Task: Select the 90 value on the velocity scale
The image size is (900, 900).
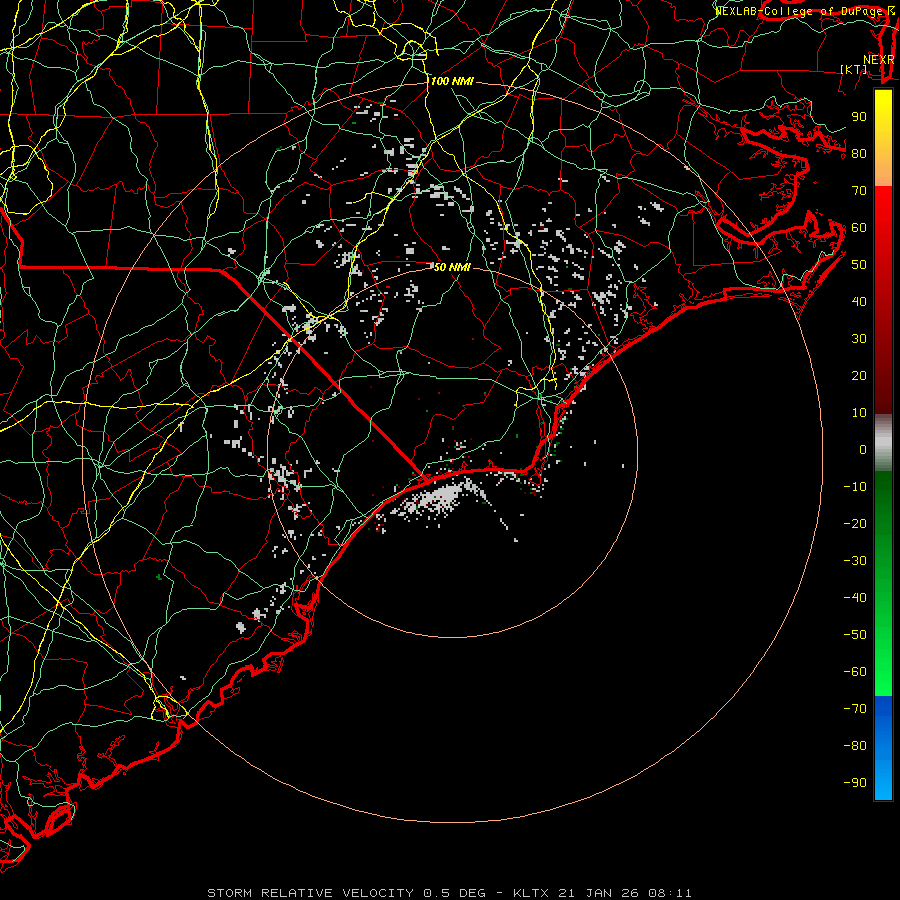Action: tap(859, 117)
